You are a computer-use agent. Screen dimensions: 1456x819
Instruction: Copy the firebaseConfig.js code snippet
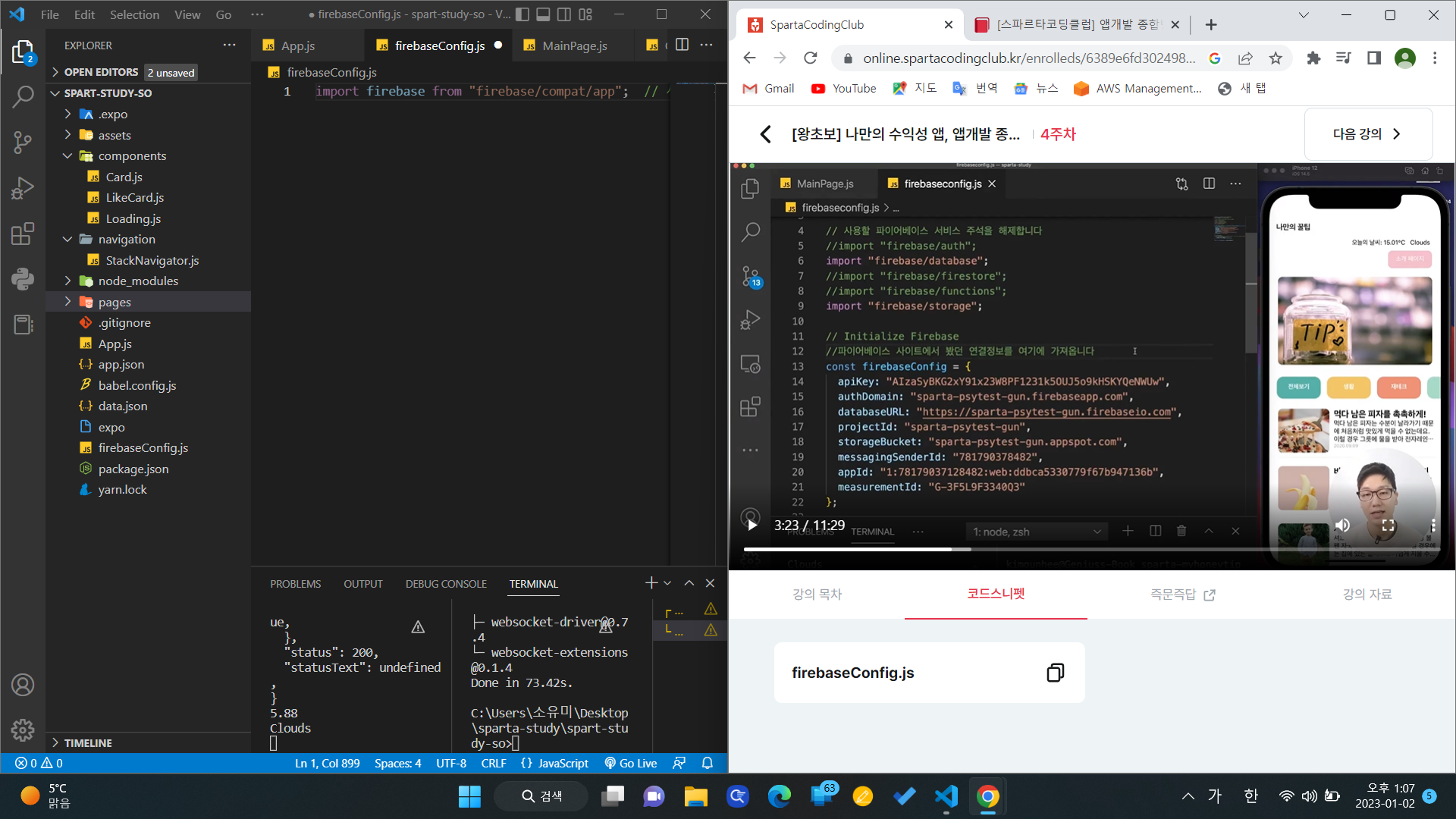tap(1055, 673)
